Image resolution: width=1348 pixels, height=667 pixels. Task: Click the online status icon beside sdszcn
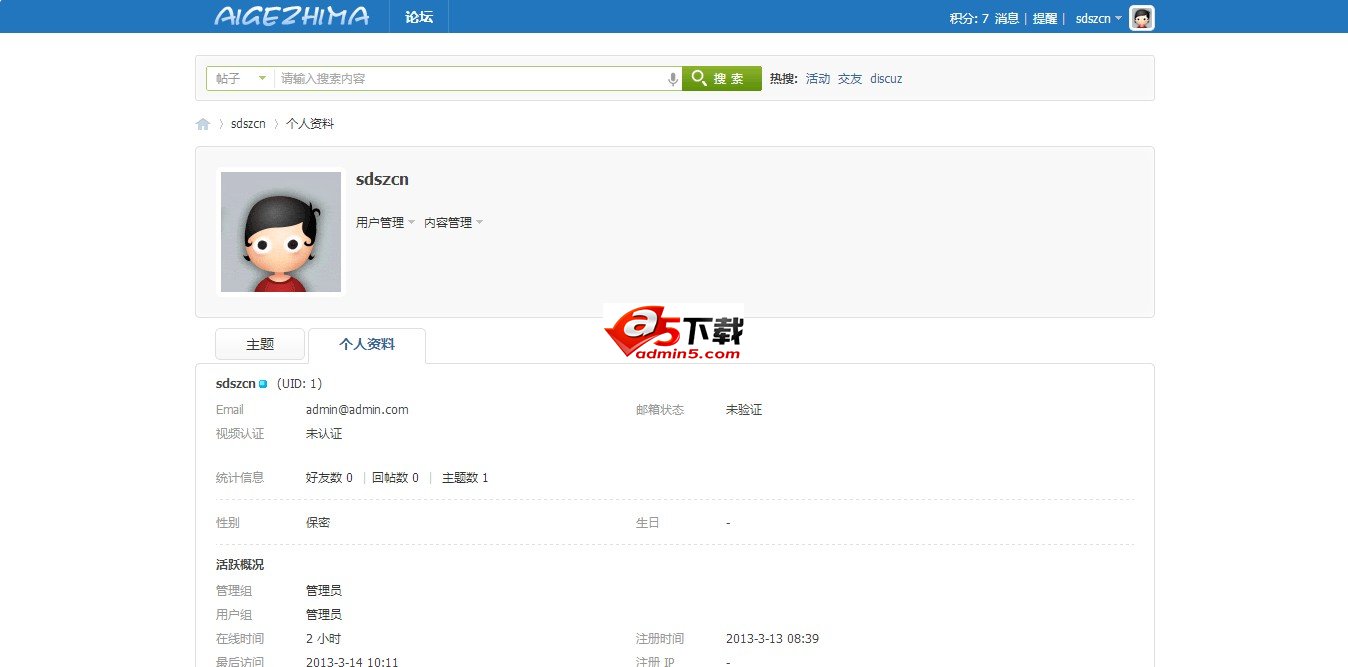pyautogui.click(x=263, y=384)
